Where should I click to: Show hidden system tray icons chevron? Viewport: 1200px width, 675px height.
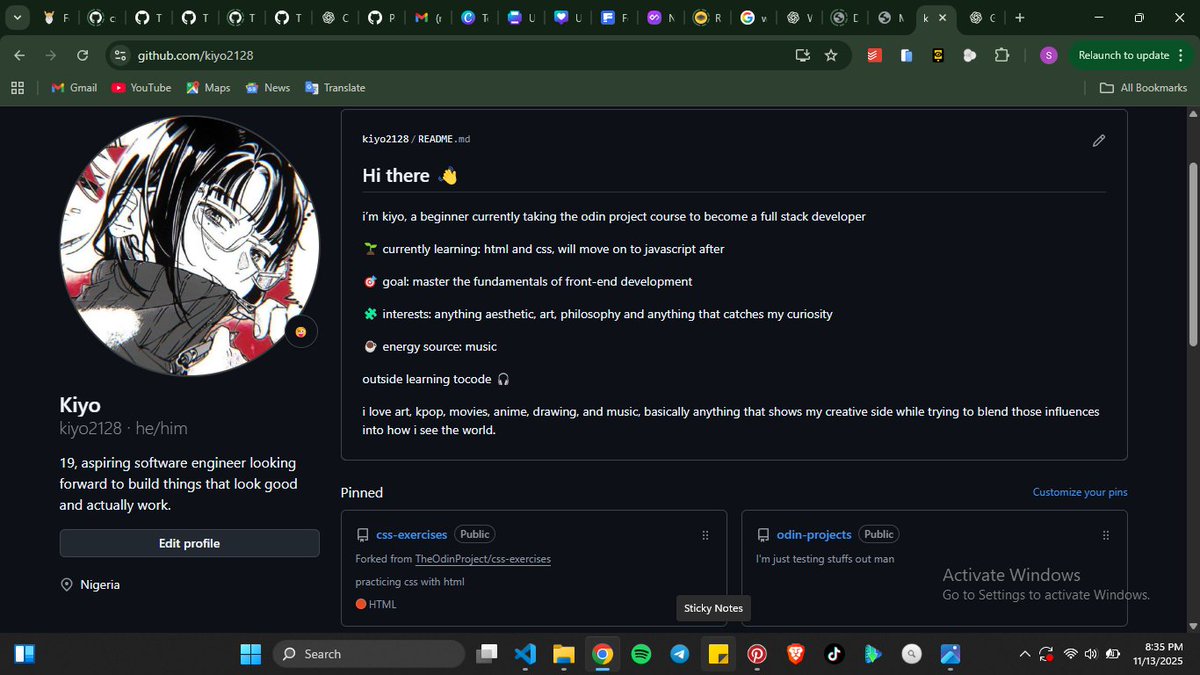coord(1025,654)
